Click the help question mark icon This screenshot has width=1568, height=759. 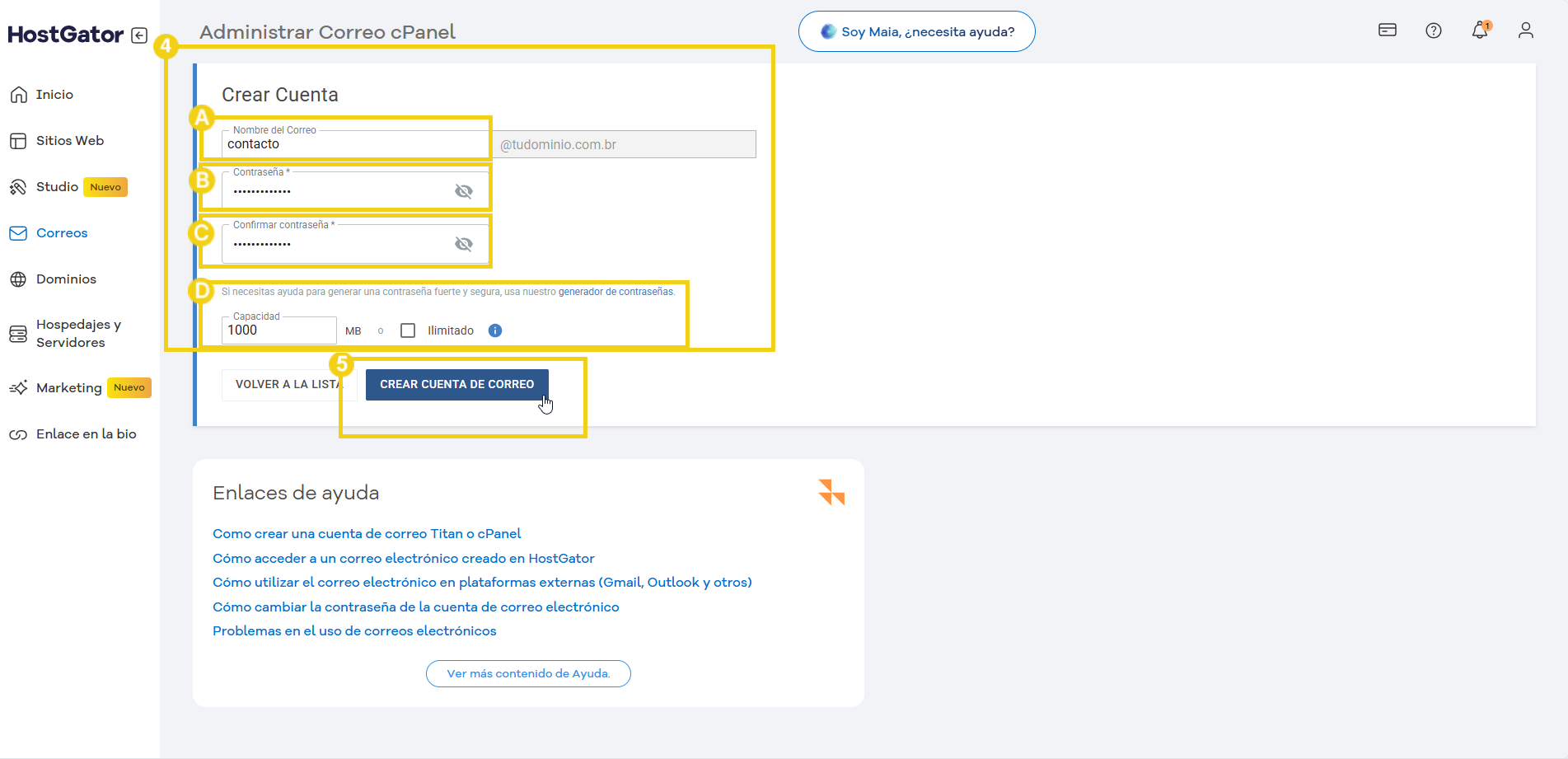tap(1433, 30)
